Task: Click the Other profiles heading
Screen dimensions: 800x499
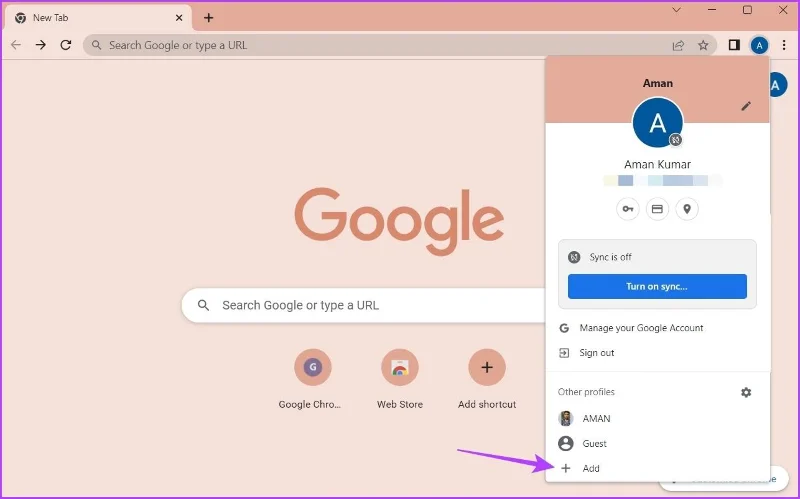Action: click(x=586, y=392)
